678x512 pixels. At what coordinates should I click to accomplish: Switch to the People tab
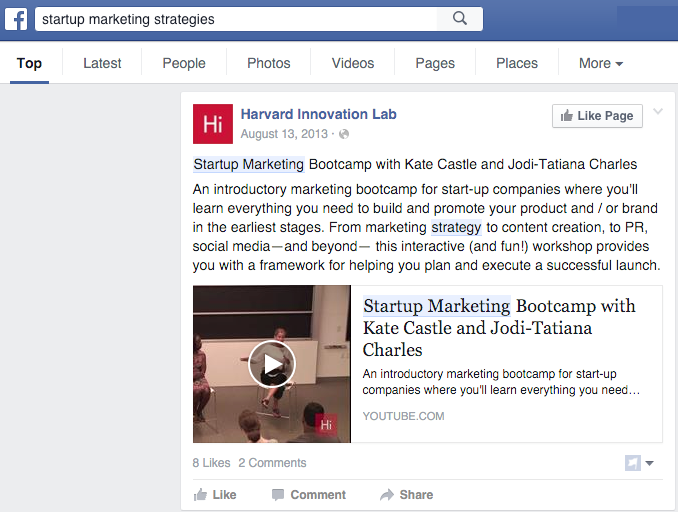point(184,63)
